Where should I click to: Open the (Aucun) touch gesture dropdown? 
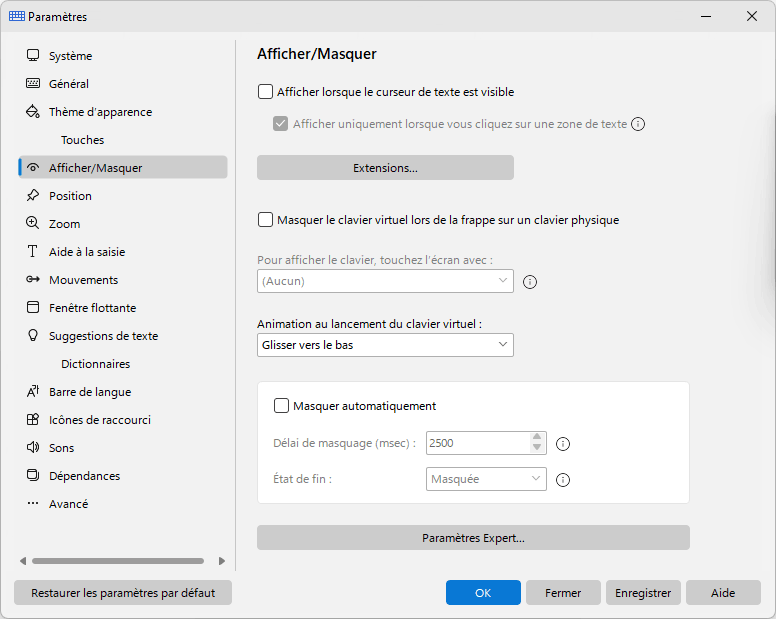pos(385,281)
